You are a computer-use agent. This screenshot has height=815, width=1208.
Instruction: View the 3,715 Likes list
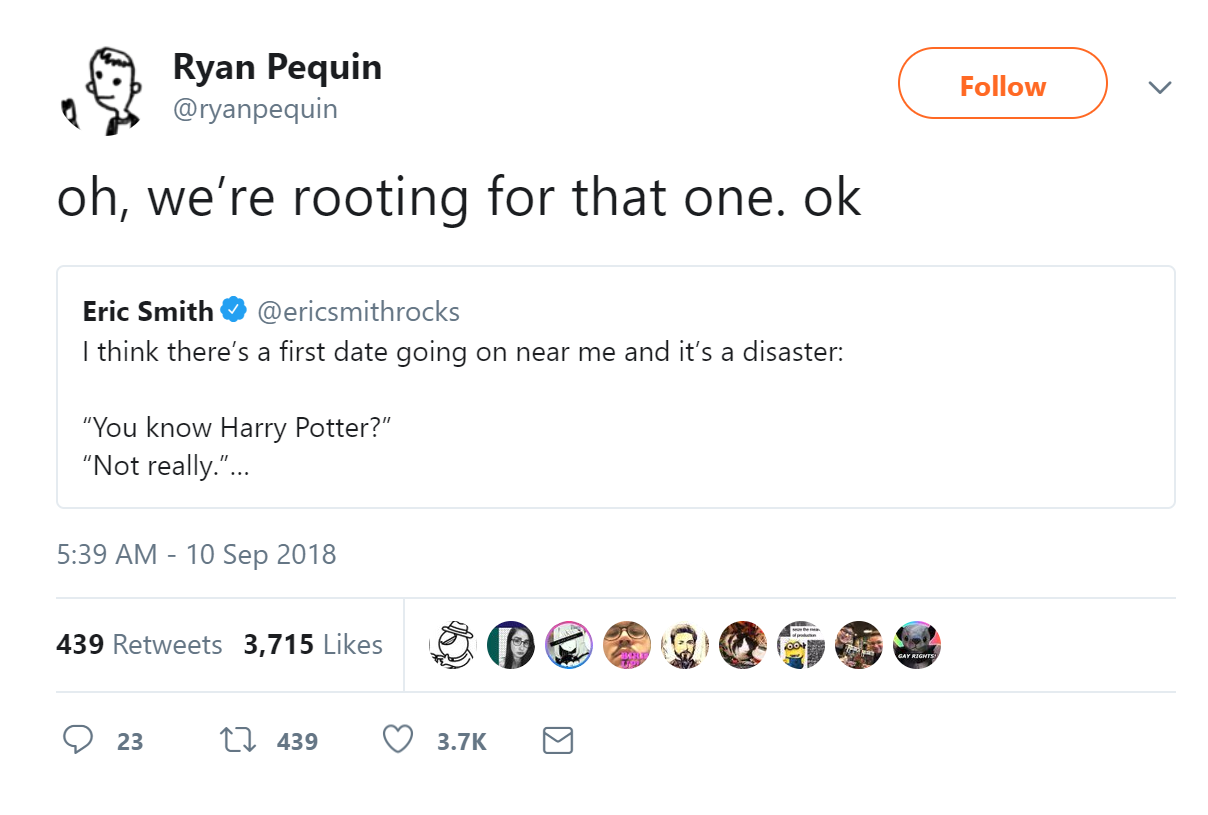[313, 644]
